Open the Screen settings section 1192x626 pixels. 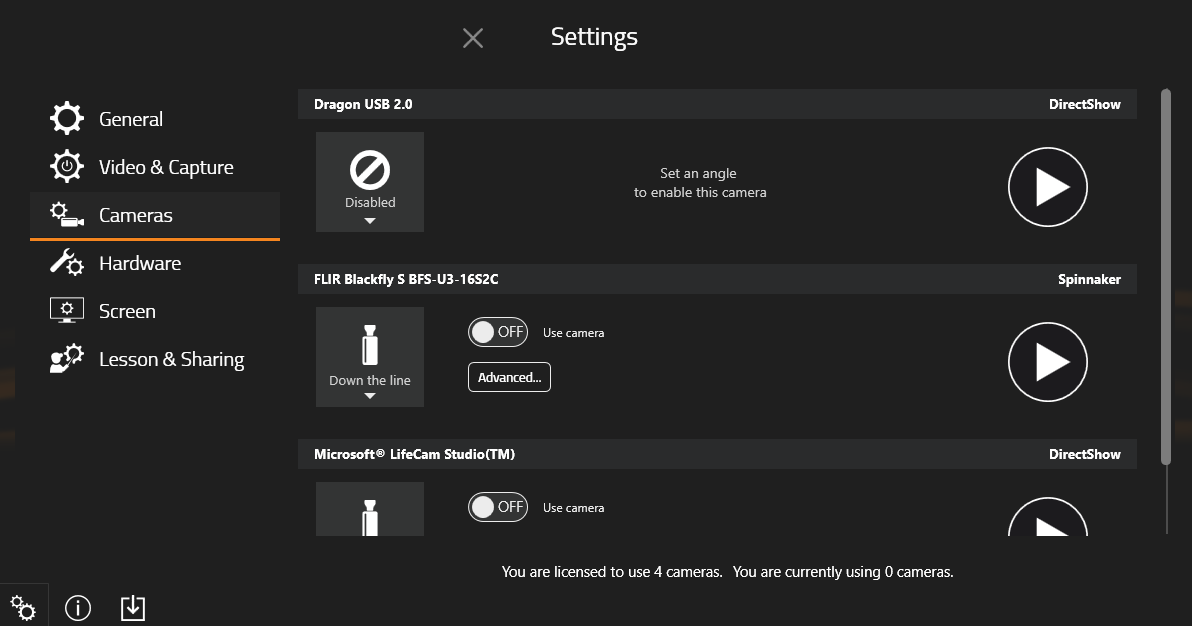[x=155, y=311]
